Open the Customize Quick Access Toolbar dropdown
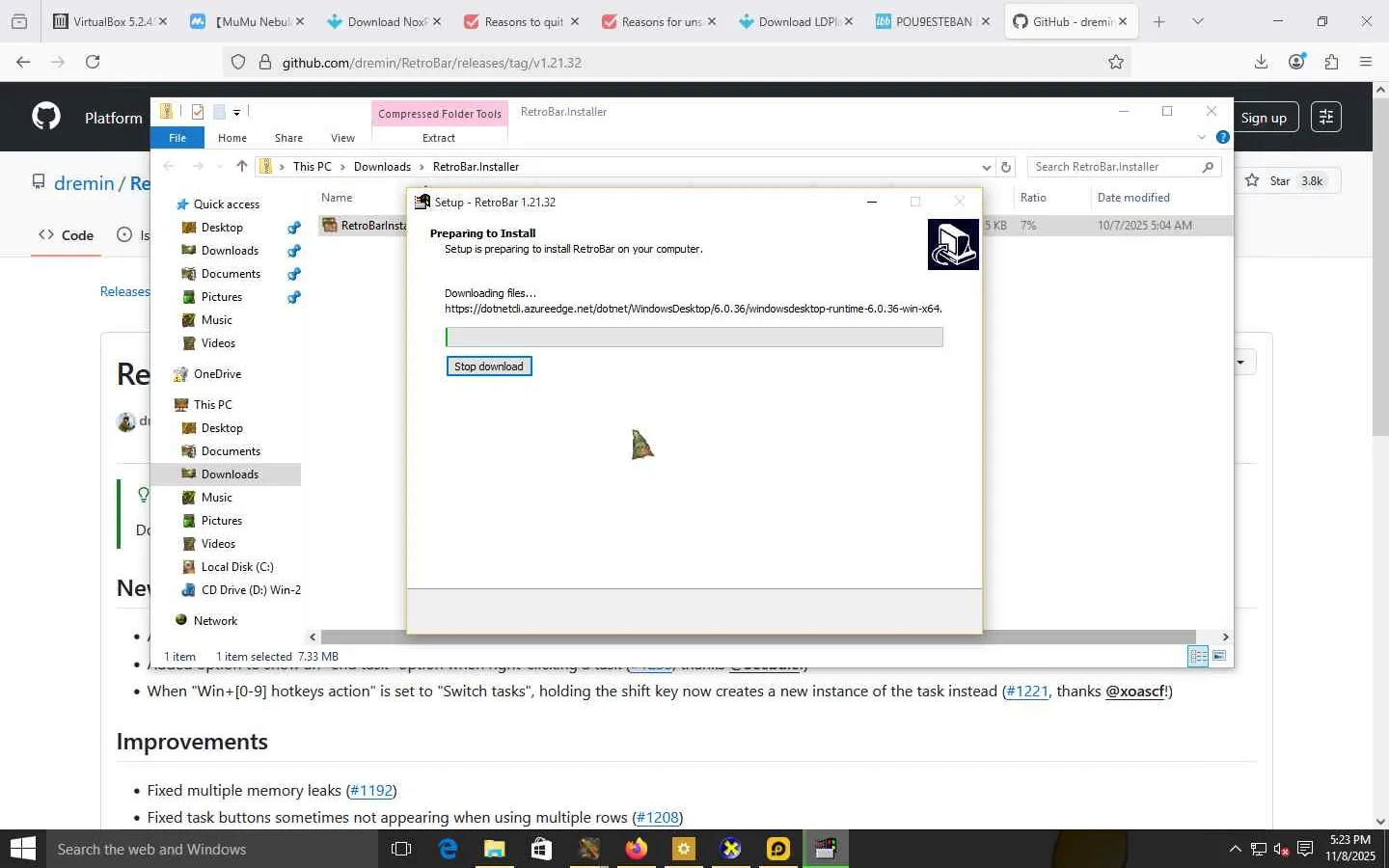1389x868 pixels. click(236, 112)
